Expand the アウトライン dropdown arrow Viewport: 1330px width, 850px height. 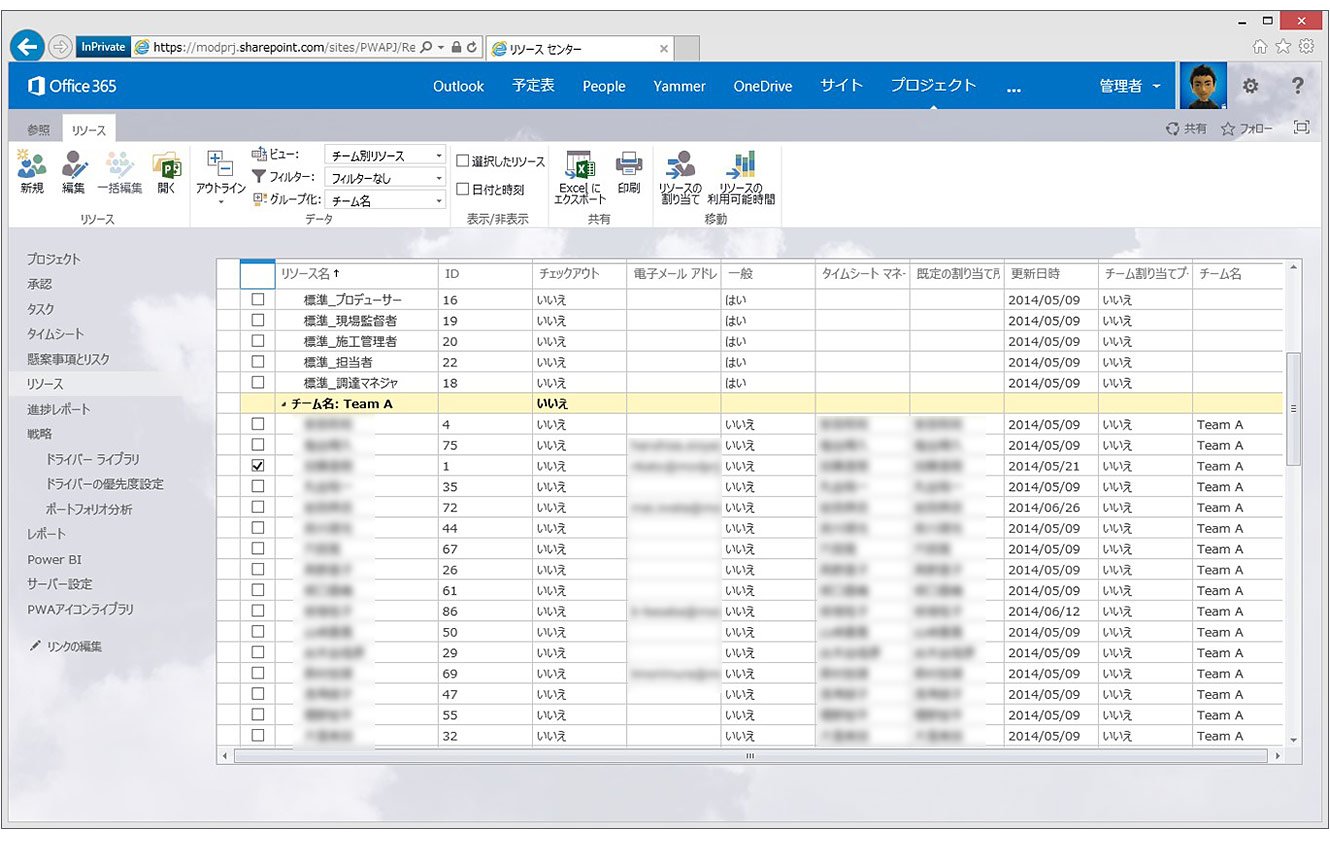(220, 202)
